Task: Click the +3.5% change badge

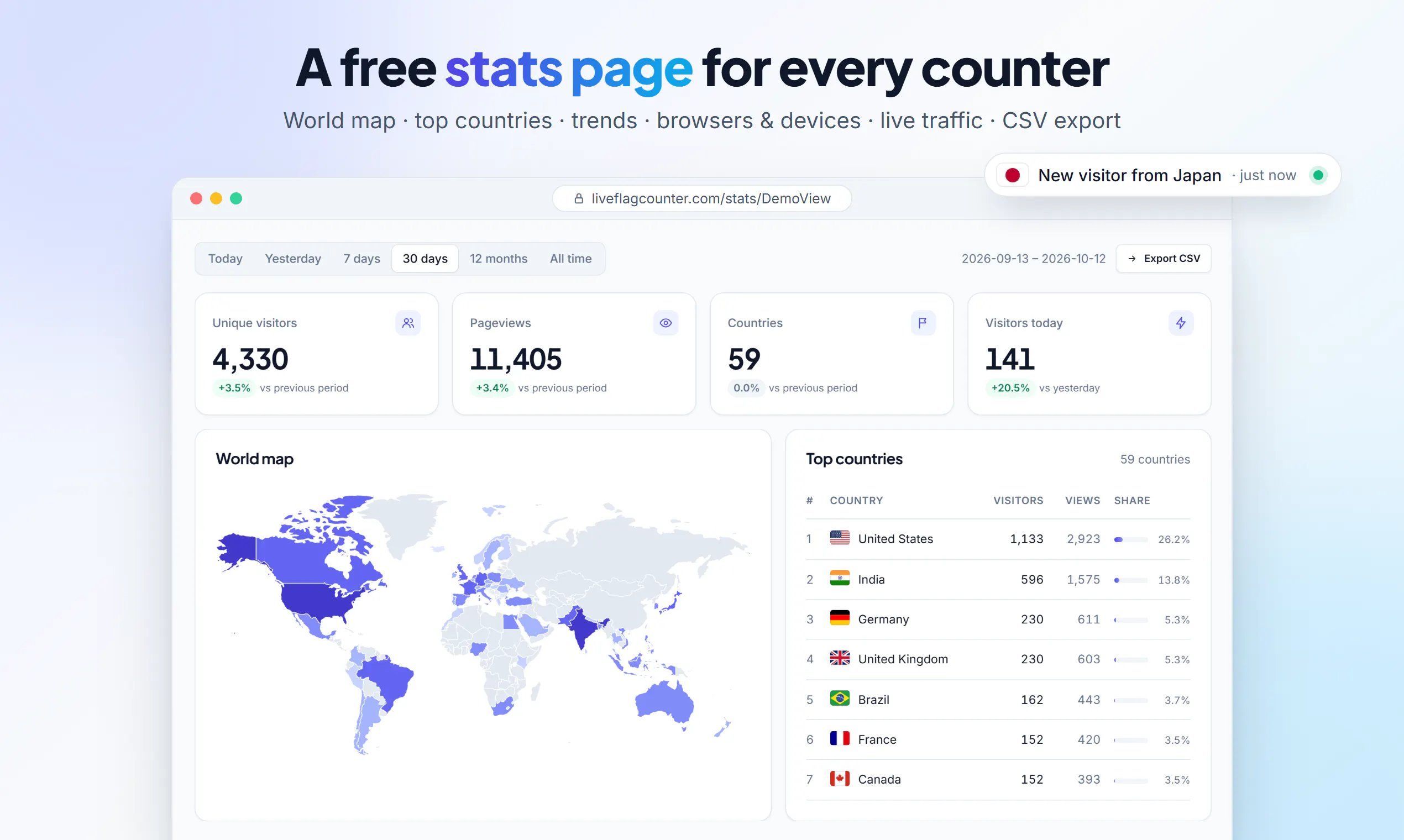Action: 234,388
